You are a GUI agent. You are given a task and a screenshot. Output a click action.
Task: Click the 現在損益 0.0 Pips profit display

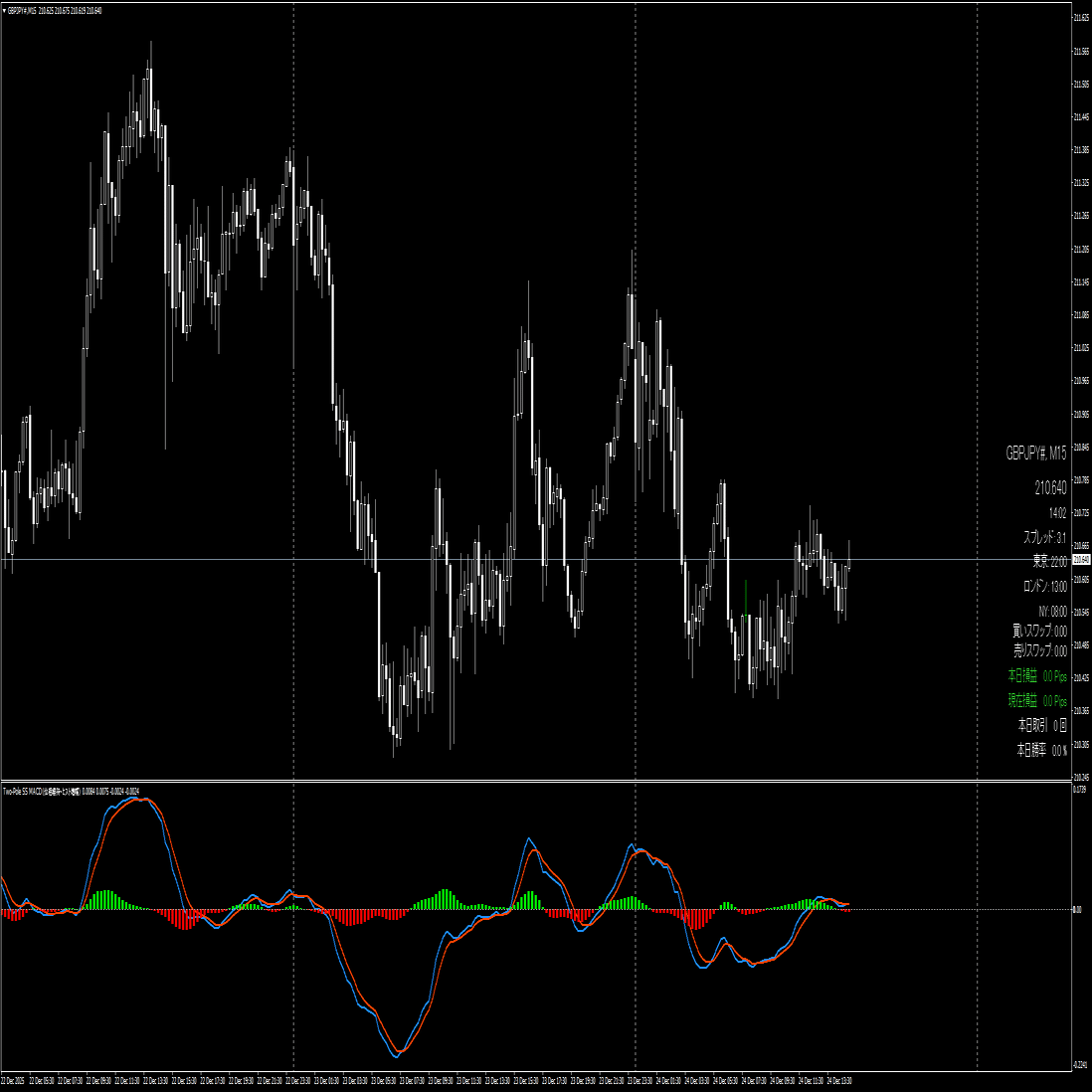coord(1035,700)
